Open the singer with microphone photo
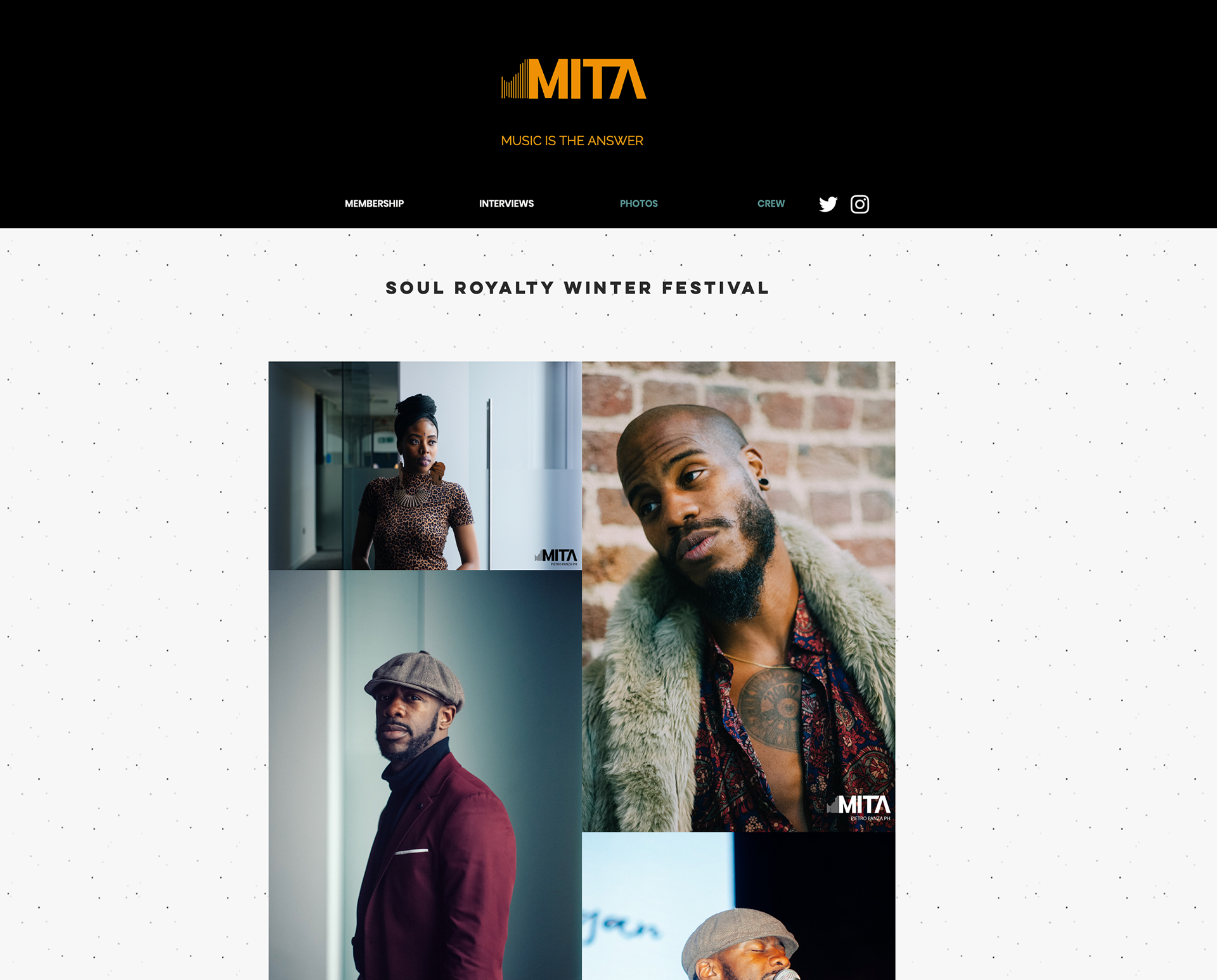 click(738, 906)
